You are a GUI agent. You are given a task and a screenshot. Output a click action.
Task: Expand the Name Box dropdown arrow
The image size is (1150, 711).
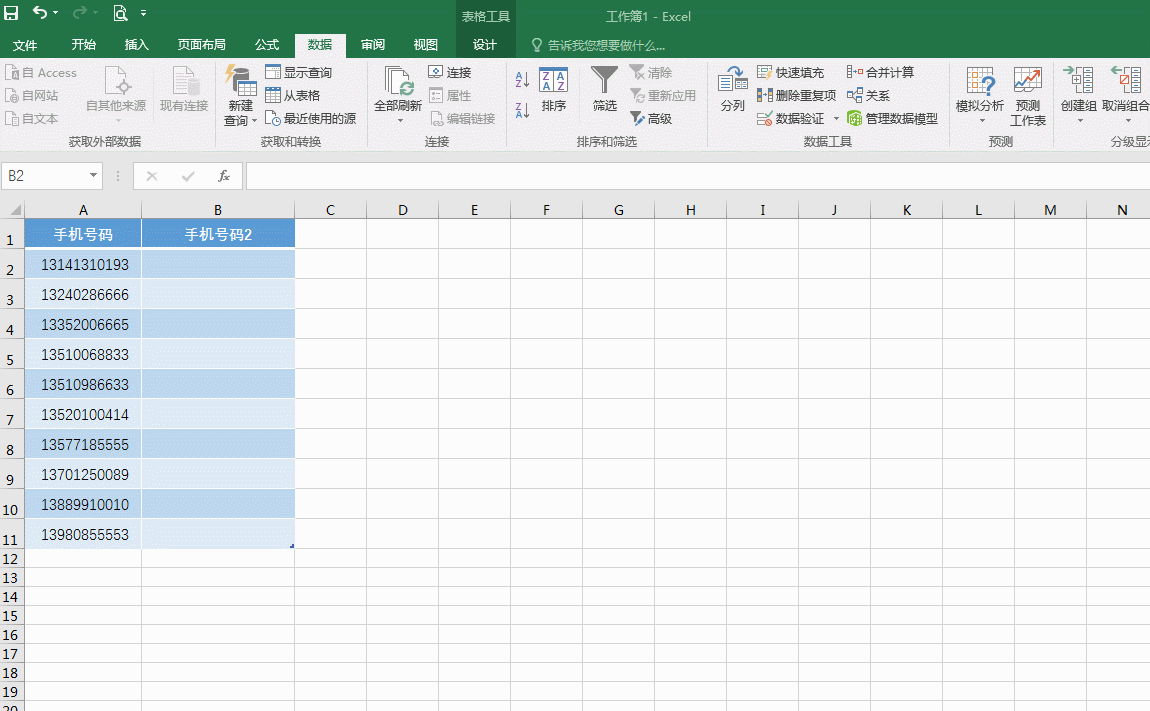[93, 175]
